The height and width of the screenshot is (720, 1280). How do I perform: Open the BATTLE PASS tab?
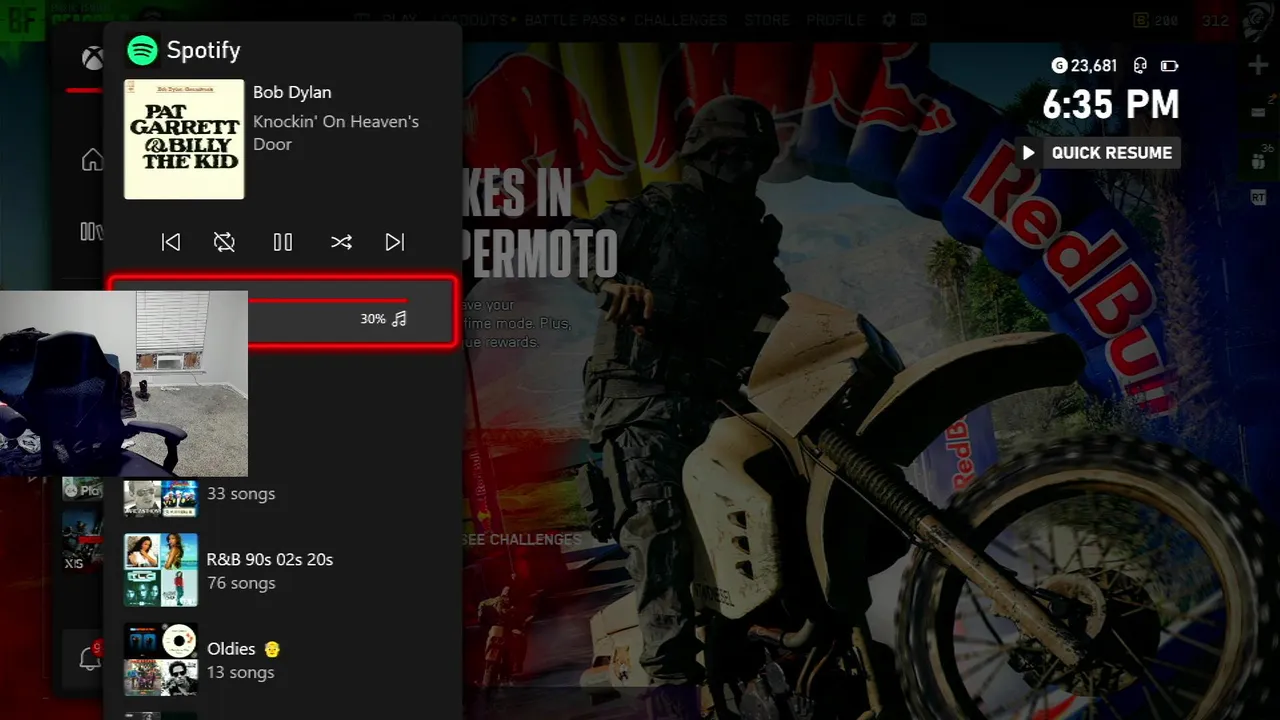point(572,20)
